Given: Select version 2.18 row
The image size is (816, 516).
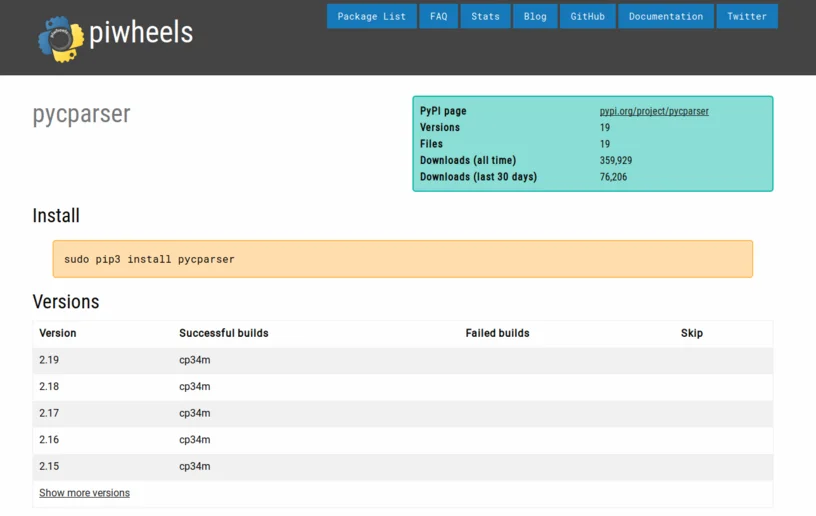Looking at the screenshot, I should tap(403, 386).
